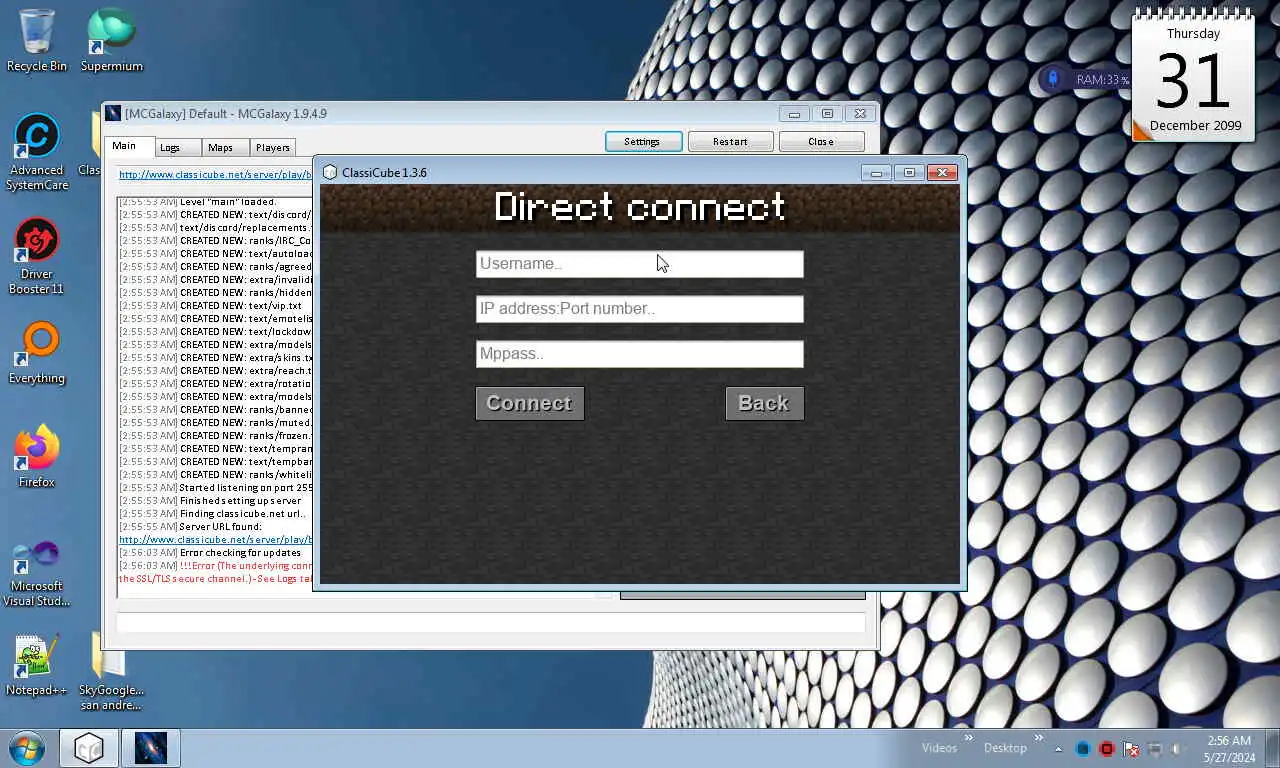This screenshot has height=768, width=1280.
Task: Close the ClassiCube window with the red X
Action: tap(942, 173)
